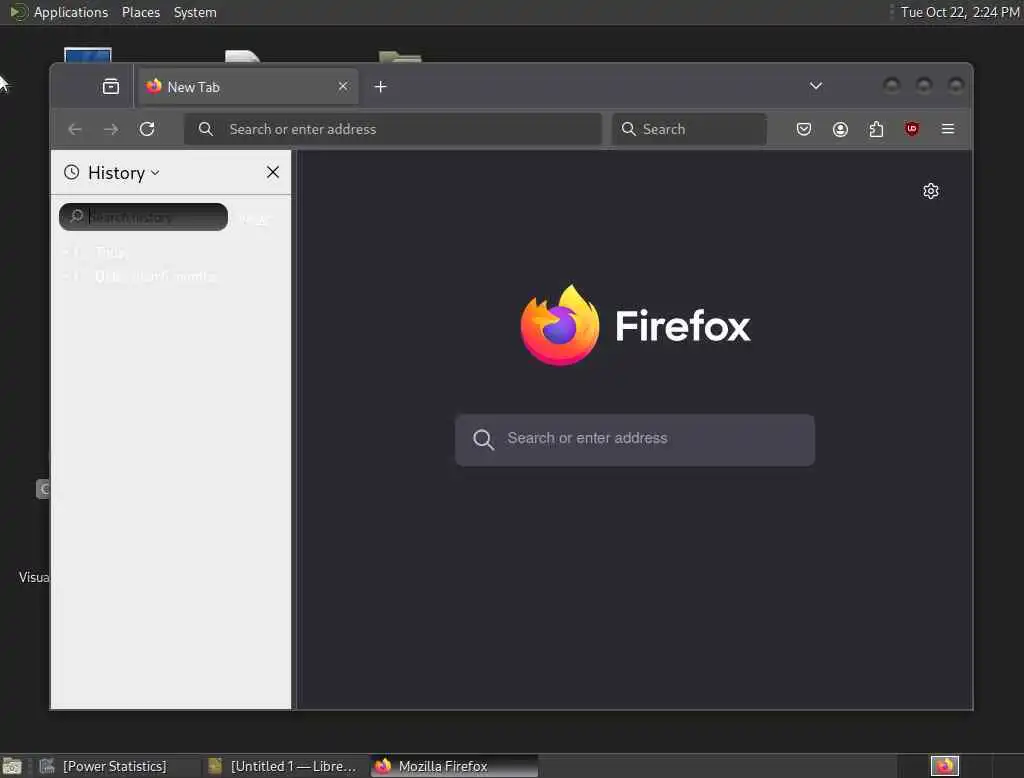Focus the new tab page search field

pyautogui.click(x=635, y=440)
